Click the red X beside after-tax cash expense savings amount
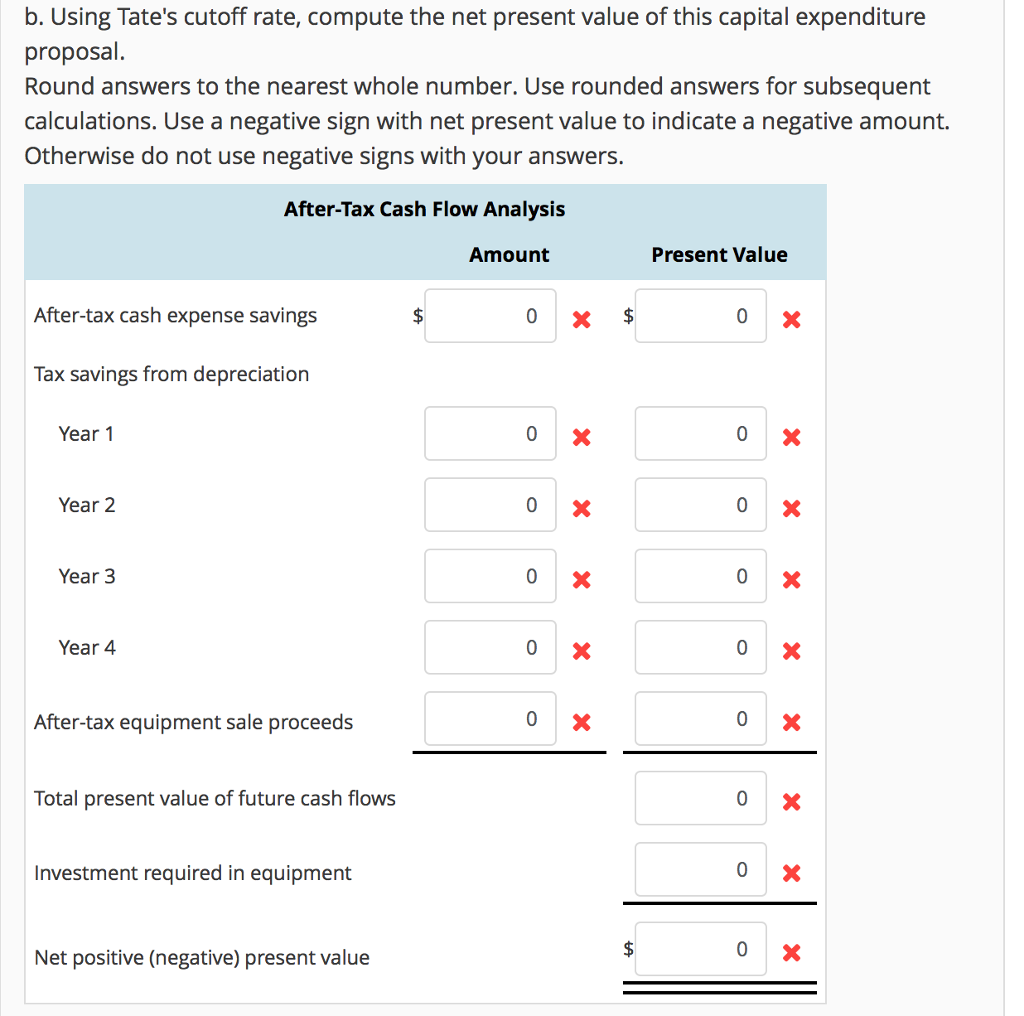The image size is (1024, 1016). pos(581,316)
